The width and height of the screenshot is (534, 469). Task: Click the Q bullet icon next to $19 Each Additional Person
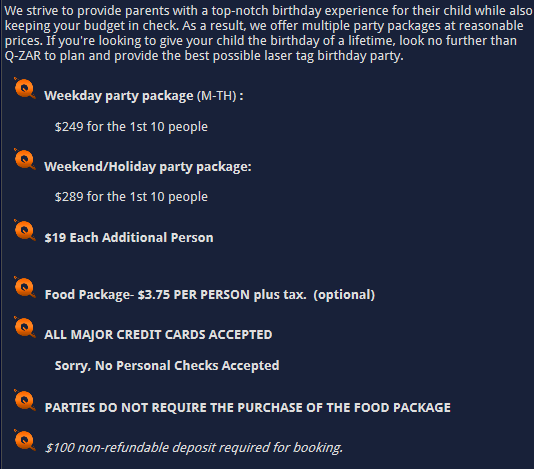25,231
